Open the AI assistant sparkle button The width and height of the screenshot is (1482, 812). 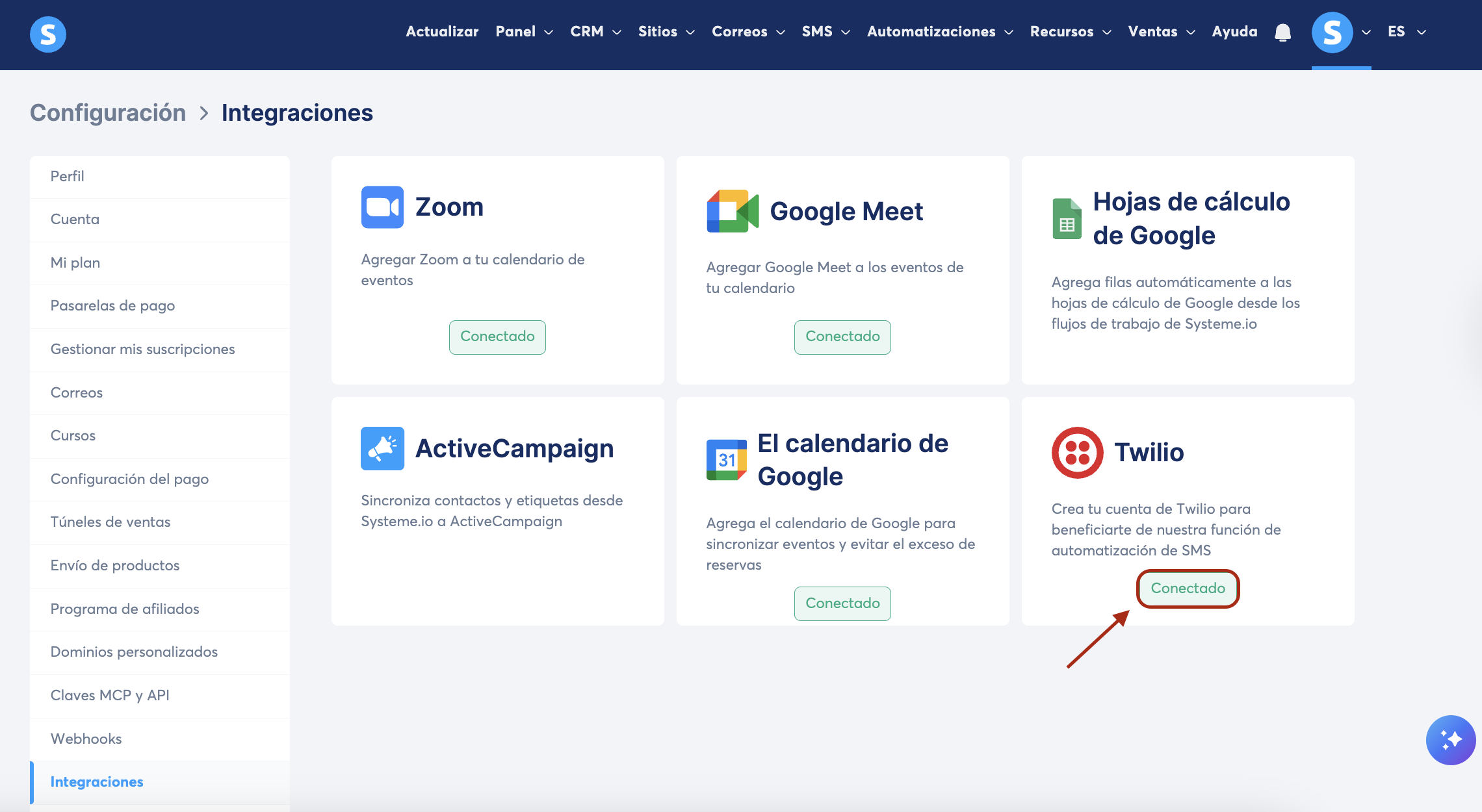click(x=1450, y=740)
